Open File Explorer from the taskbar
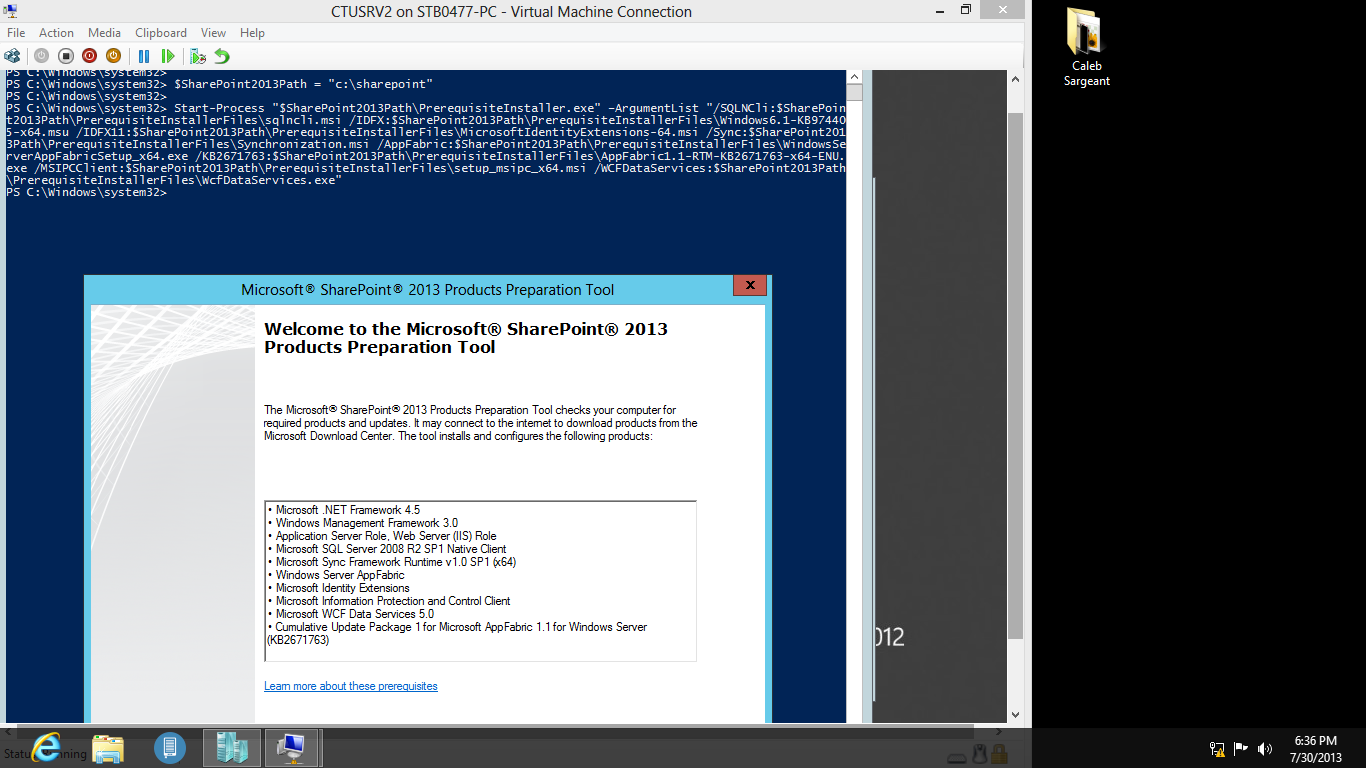The height and width of the screenshot is (768, 1366). click(108, 748)
